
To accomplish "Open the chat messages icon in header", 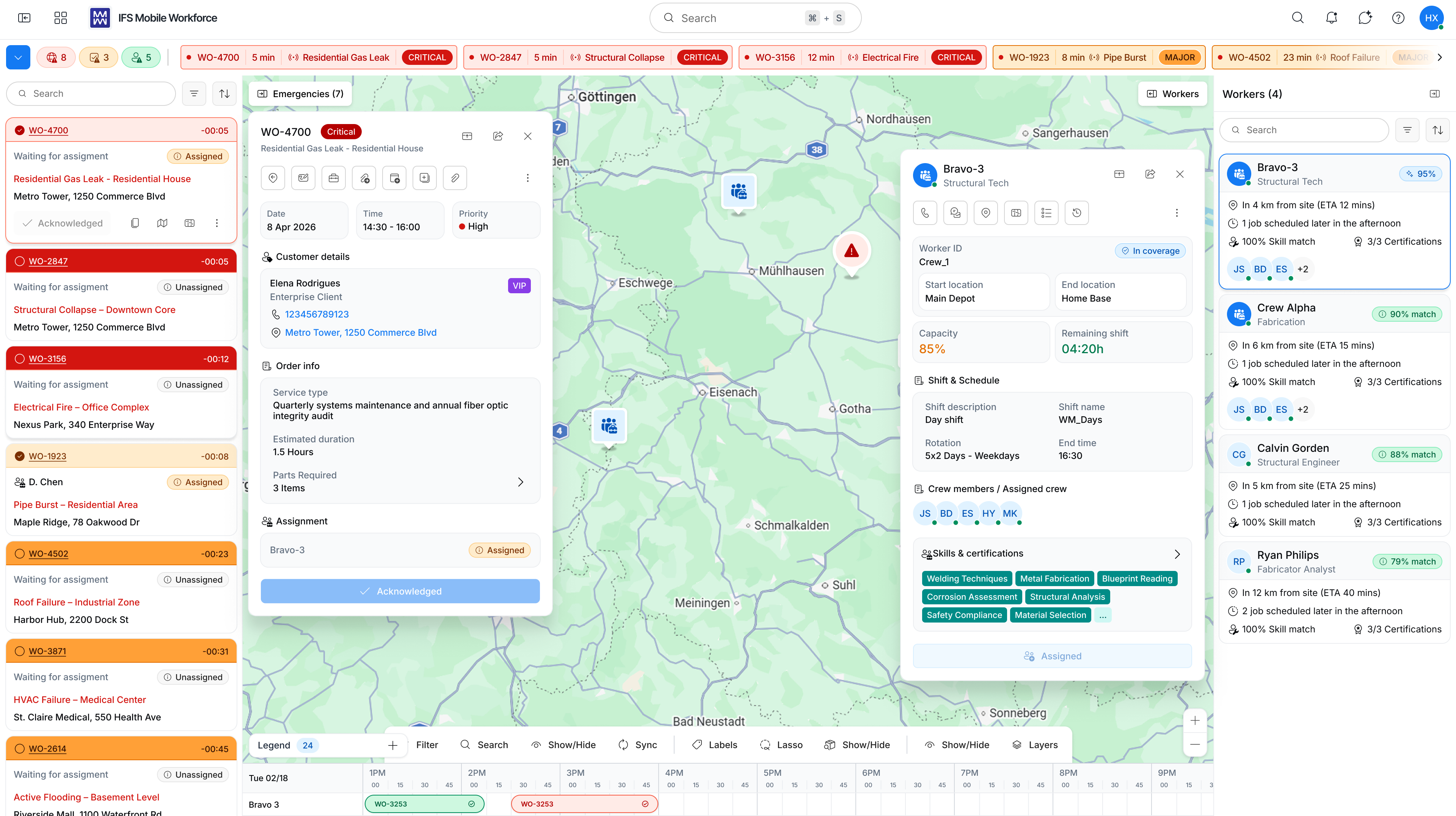I will pos(1365,18).
